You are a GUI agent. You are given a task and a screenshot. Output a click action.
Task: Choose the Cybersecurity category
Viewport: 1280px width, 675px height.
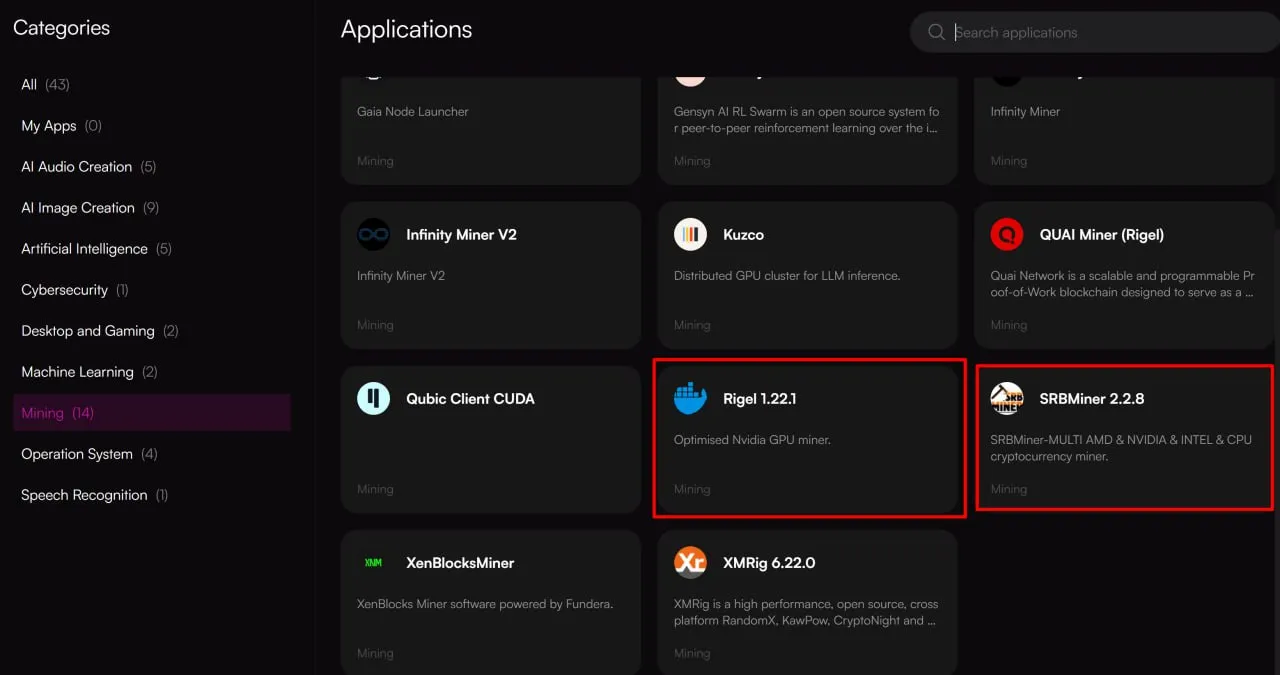pos(152,290)
